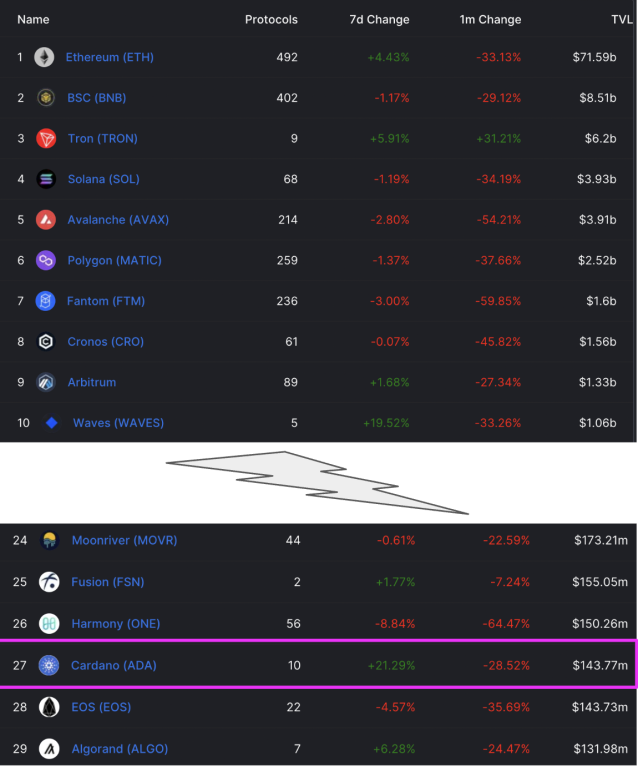This screenshot has width=638, height=766.
Task: Click the Algorand logo icon
Action: (x=49, y=749)
